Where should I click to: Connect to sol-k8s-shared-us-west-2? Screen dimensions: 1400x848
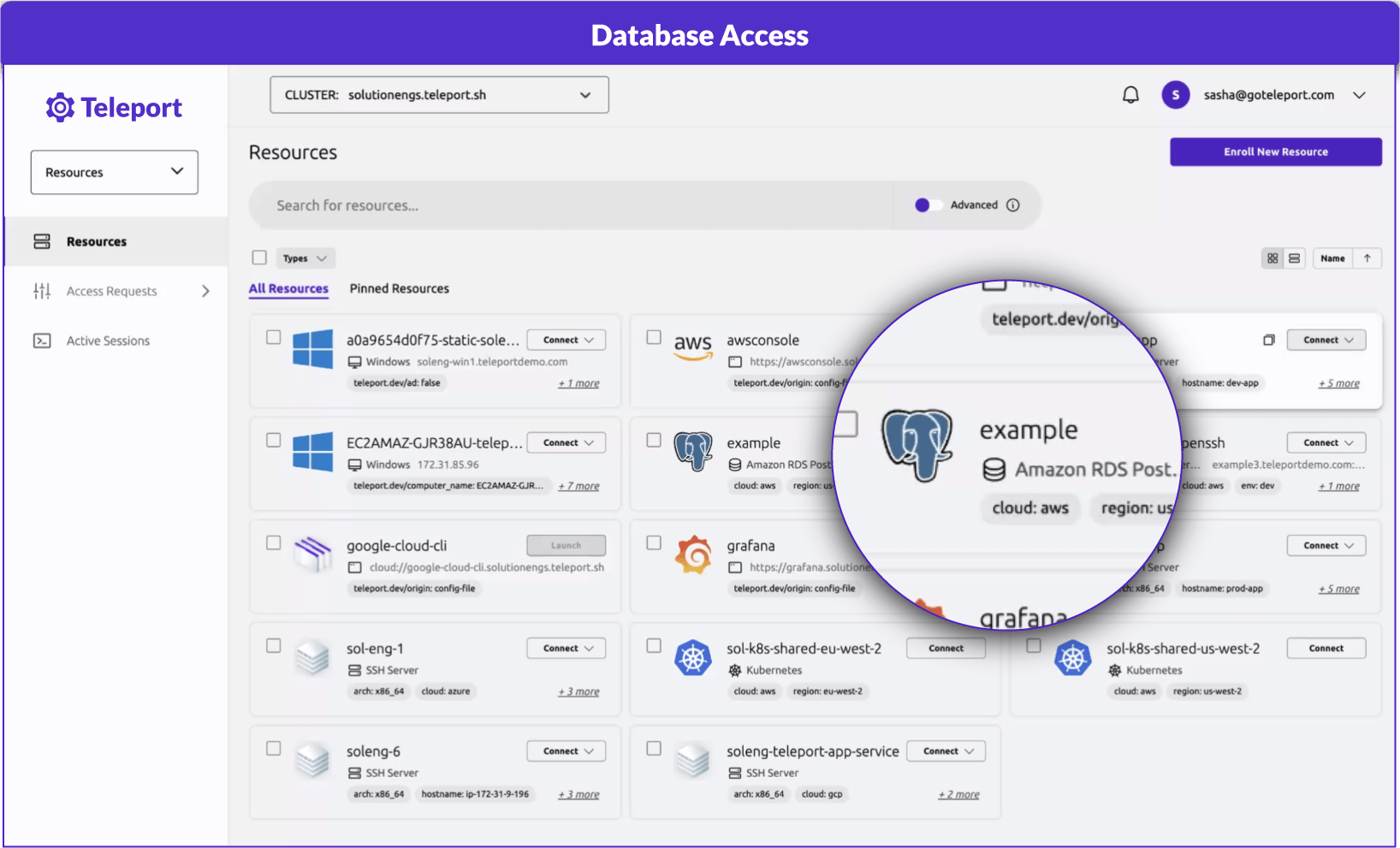pyautogui.click(x=1326, y=649)
